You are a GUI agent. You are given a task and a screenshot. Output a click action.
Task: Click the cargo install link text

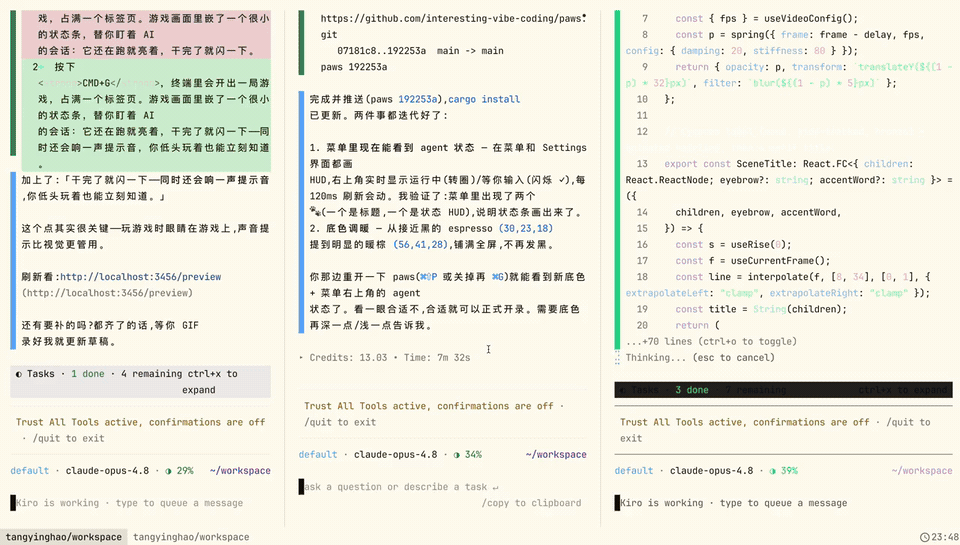(x=484, y=99)
